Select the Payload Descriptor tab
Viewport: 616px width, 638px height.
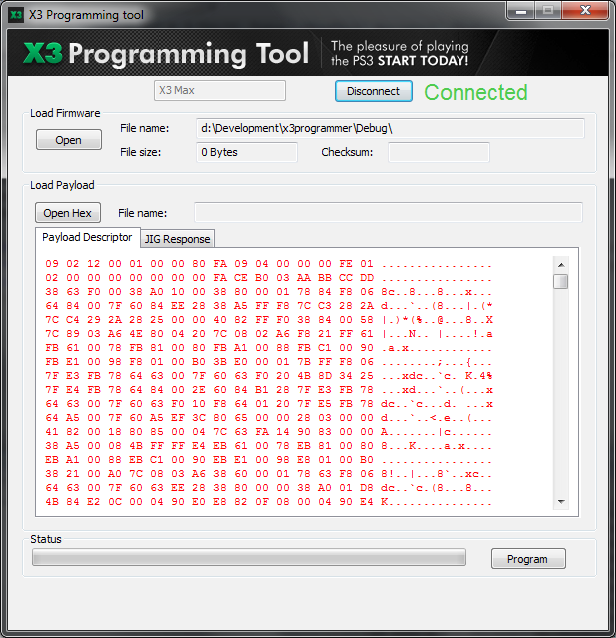87,237
